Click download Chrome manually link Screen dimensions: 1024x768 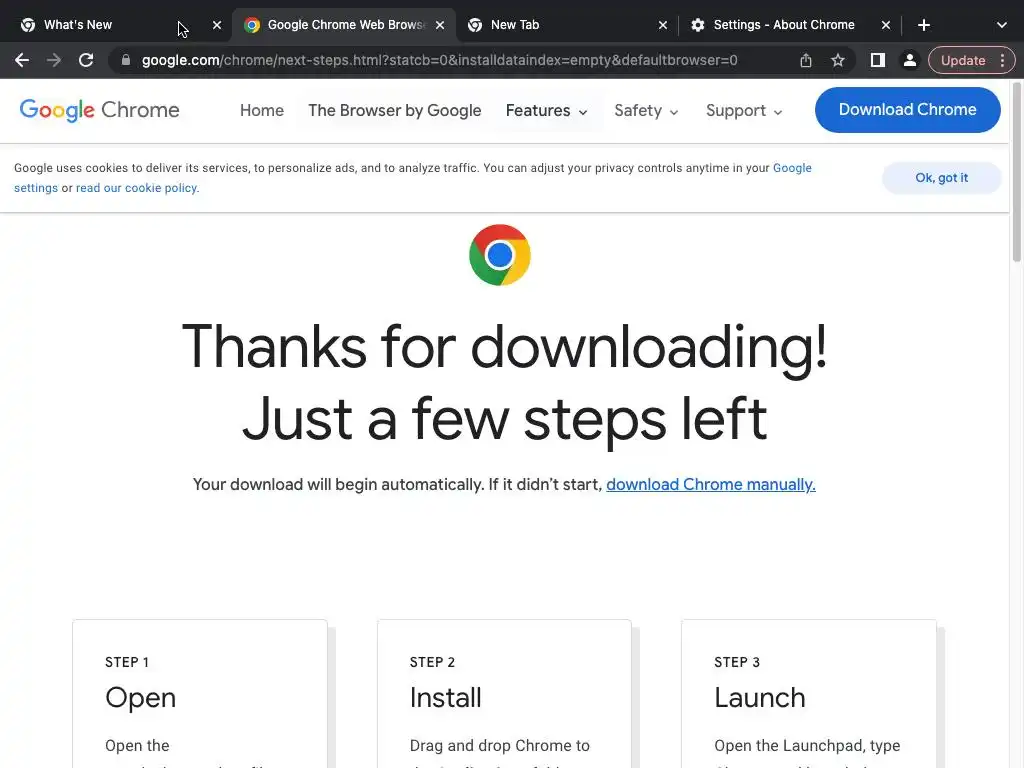(x=711, y=485)
